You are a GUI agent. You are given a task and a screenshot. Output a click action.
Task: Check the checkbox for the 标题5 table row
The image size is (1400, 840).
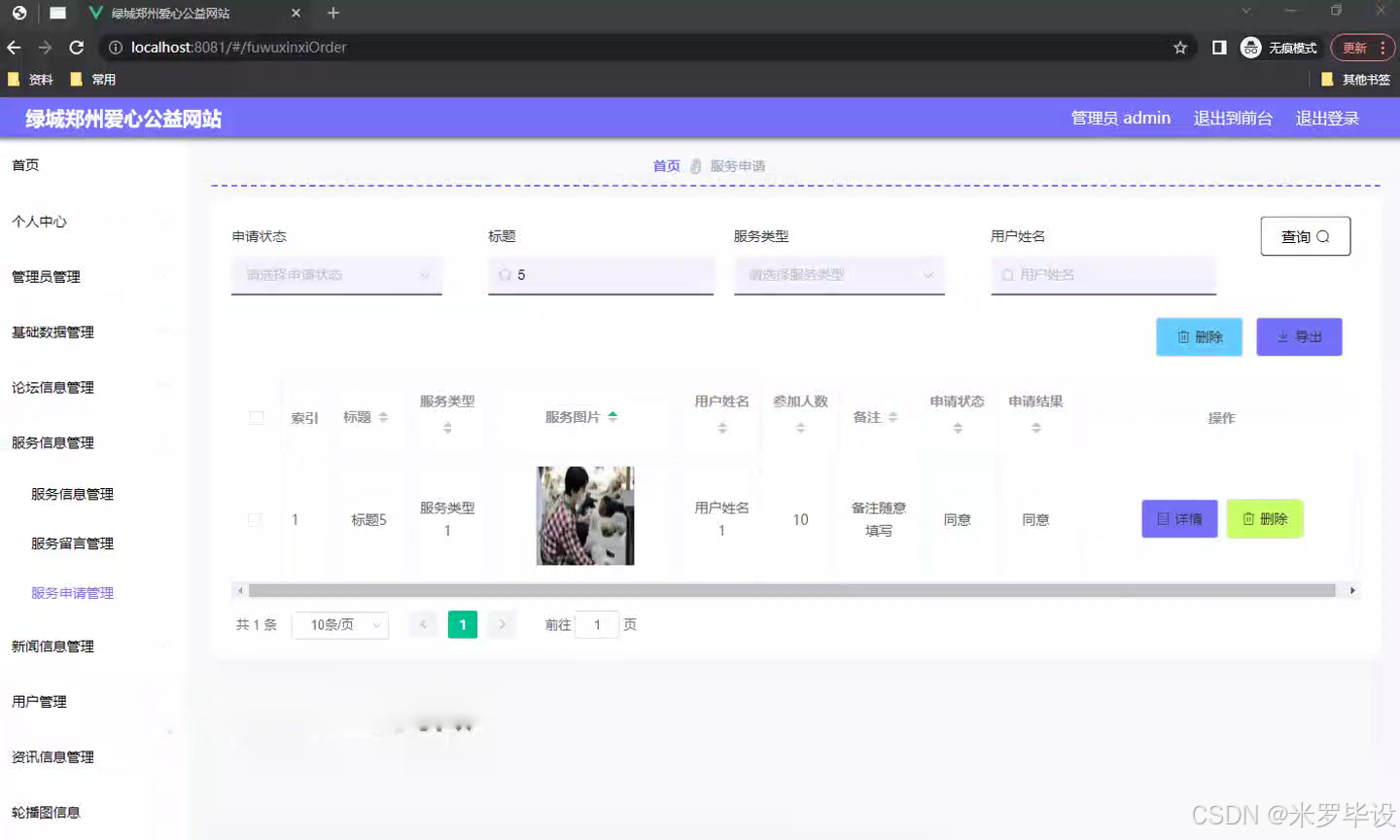pyautogui.click(x=256, y=519)
